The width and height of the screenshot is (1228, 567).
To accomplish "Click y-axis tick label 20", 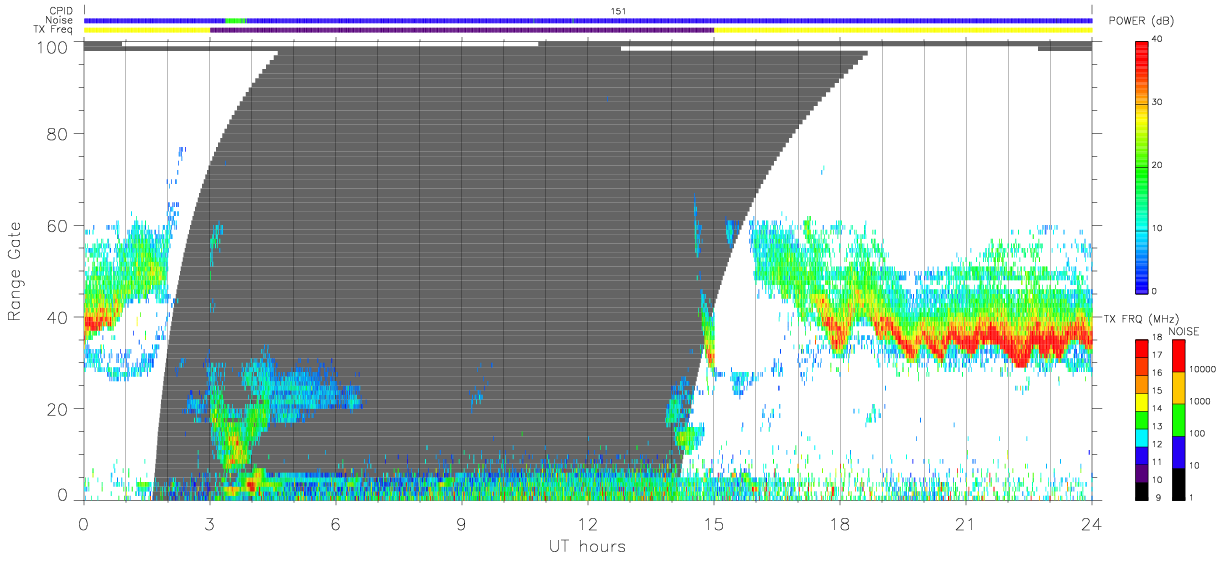I will pyautogui.click(x=57, y=409).
